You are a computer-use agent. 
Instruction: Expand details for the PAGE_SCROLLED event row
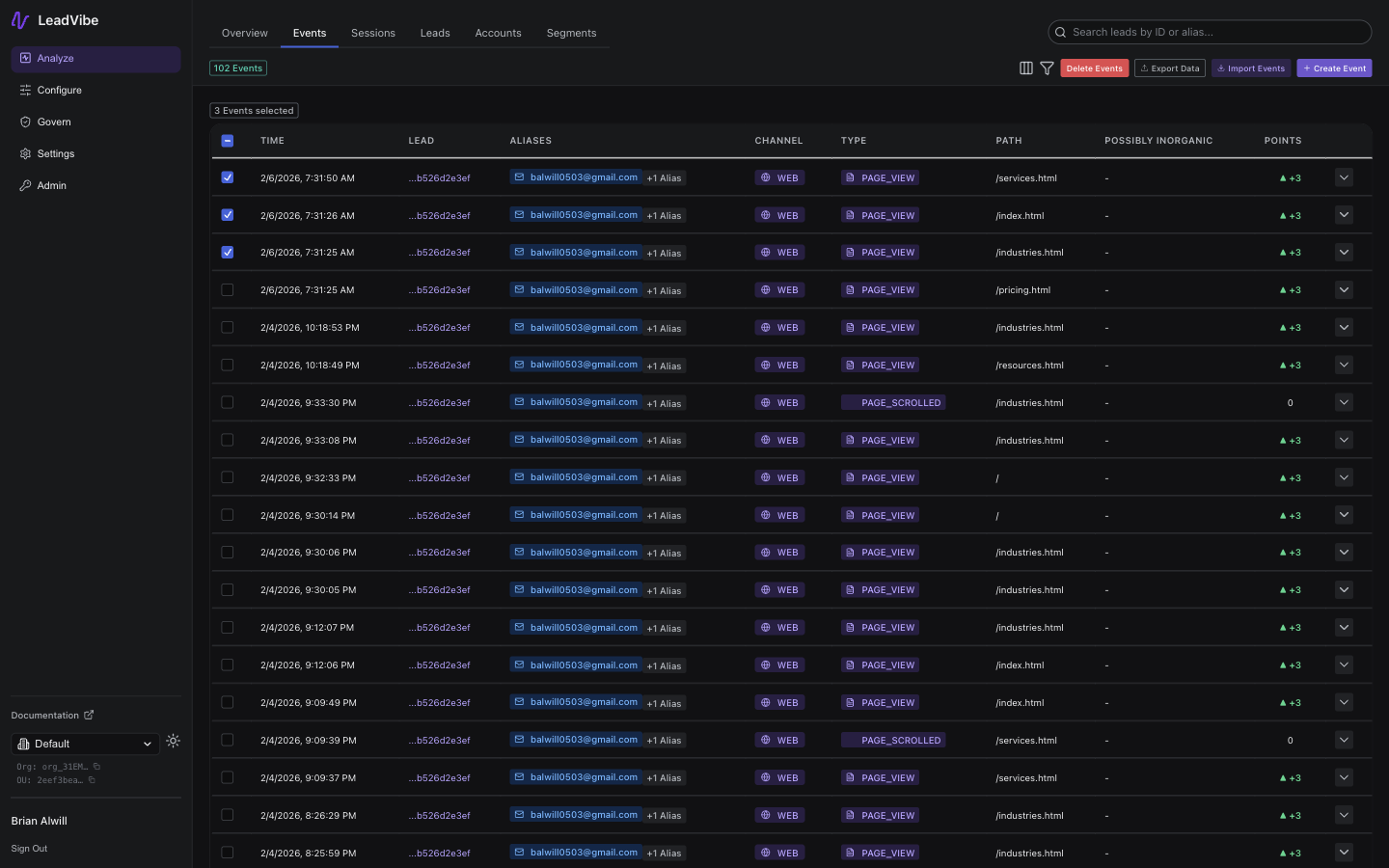click(1344, 402)
